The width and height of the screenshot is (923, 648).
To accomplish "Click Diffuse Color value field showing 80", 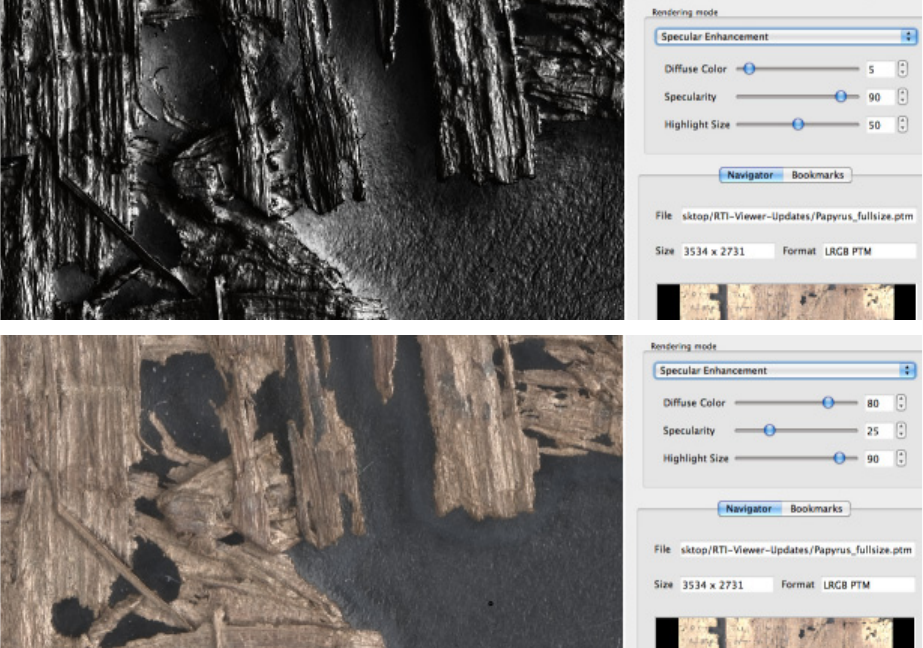I will [879, 403].
